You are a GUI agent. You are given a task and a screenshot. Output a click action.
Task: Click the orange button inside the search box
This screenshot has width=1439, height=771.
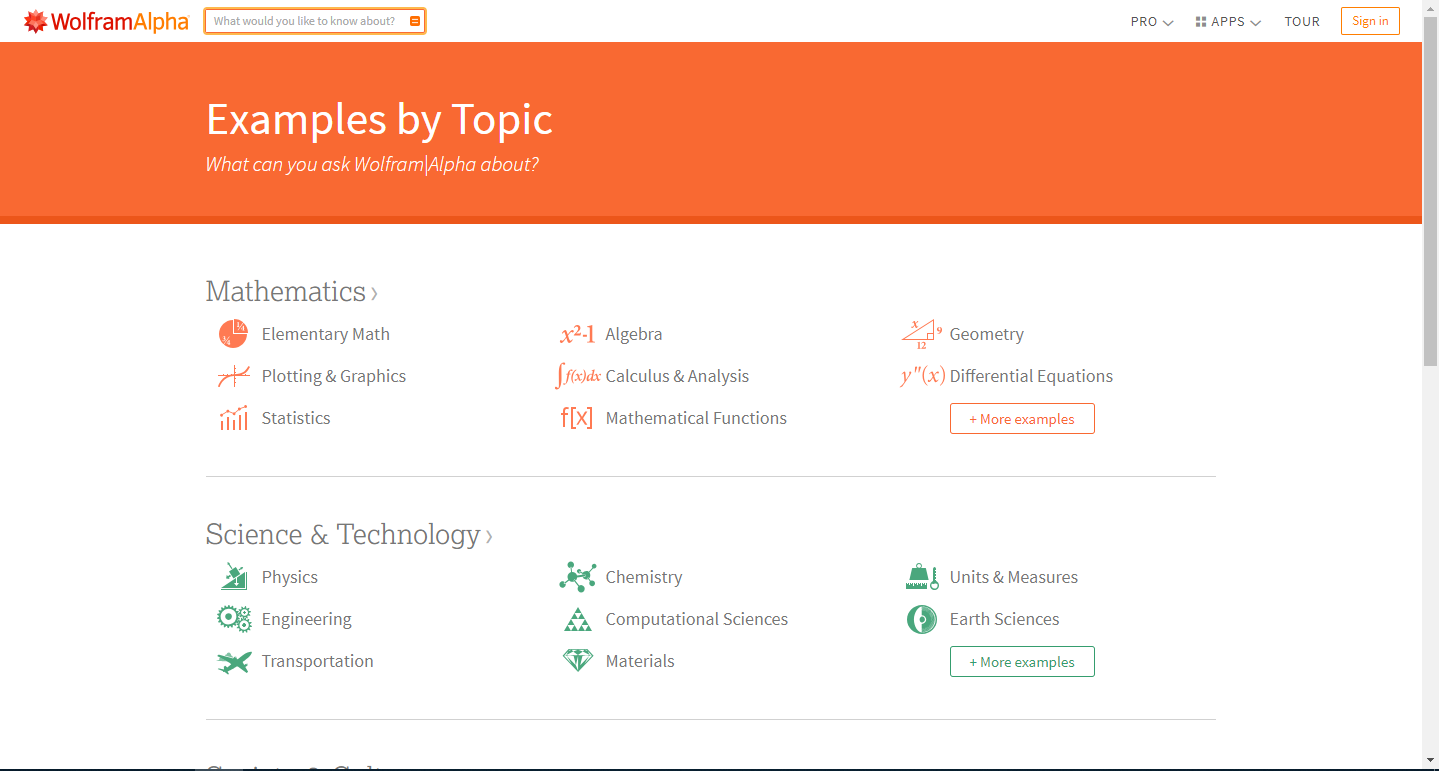coord(415,21)
